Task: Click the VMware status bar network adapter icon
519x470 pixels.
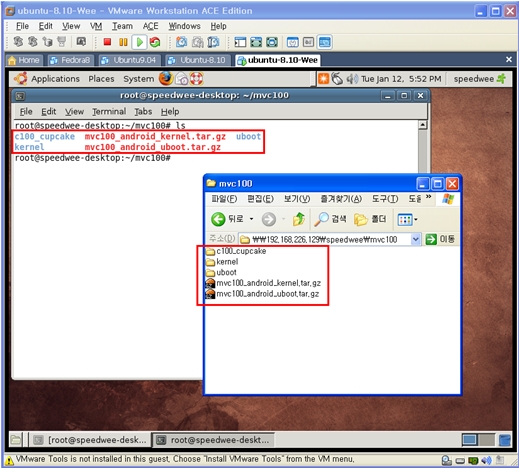Action: (x=473, y=461)
